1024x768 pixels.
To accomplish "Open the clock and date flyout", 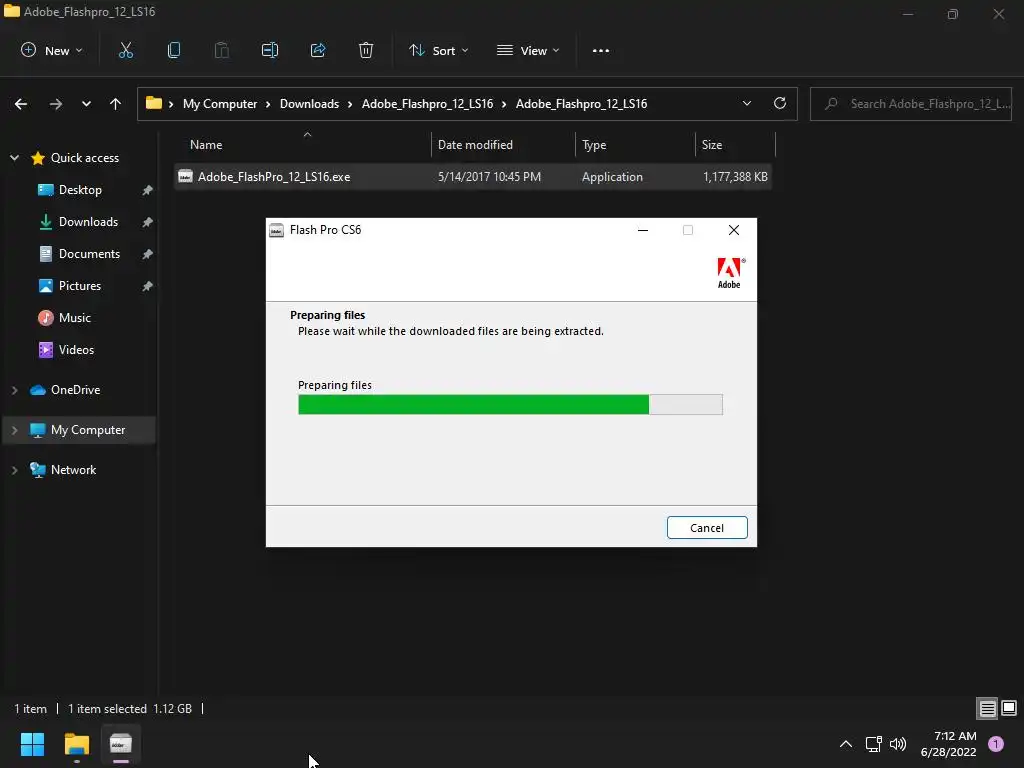I will (x=948, y=744).
